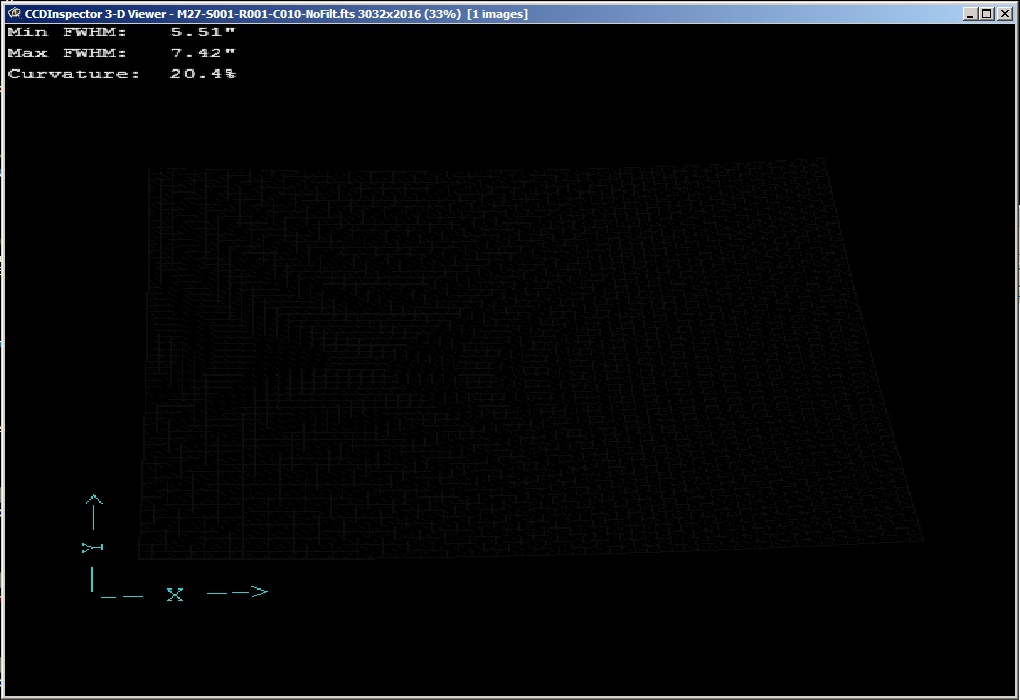Close the CCDInspector 3-D Viewer window

click(1005, 13)
